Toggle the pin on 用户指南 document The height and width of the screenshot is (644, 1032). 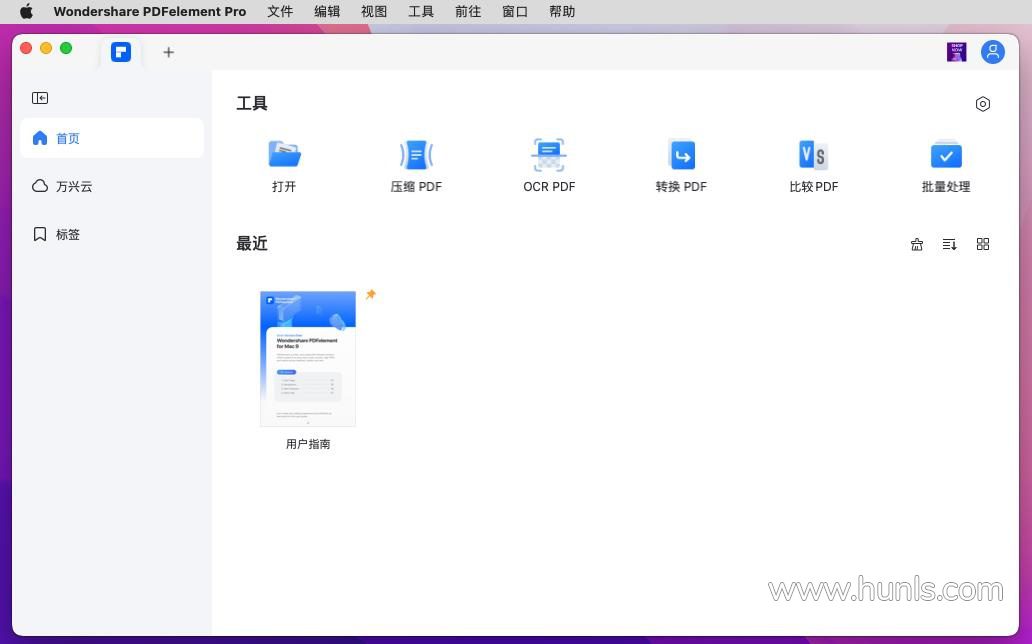tap(370, 295)
